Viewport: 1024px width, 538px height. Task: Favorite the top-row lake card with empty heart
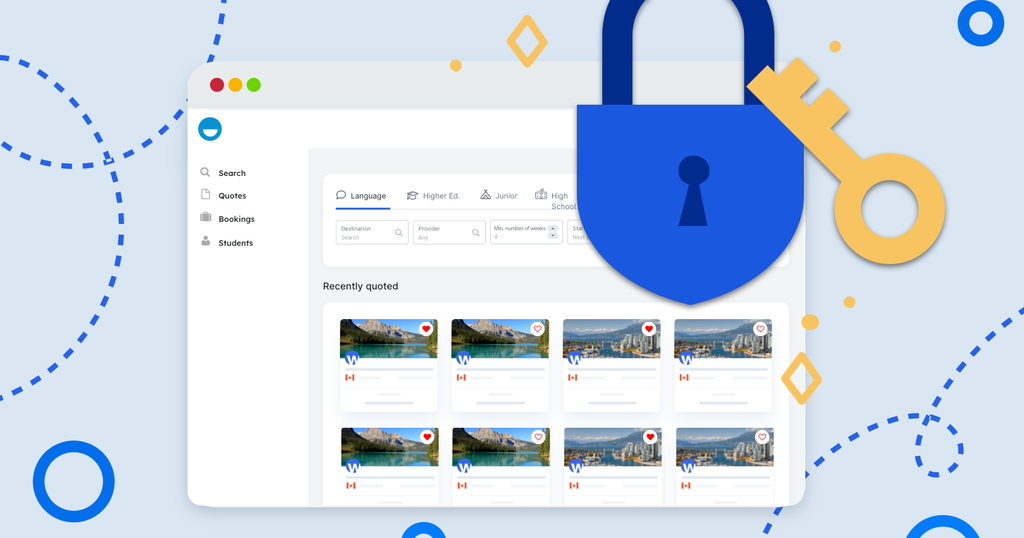click(x=537, y=328)
